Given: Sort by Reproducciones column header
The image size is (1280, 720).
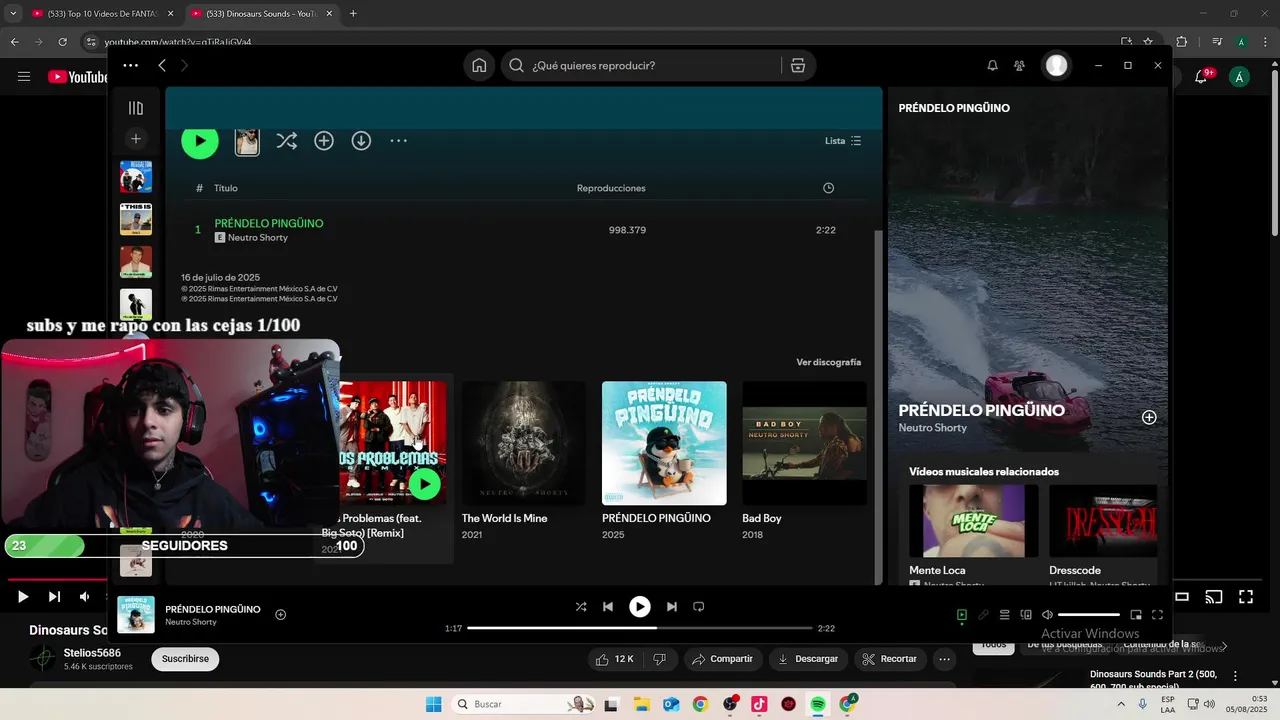Looking at the screenshot, I should 611,188.
